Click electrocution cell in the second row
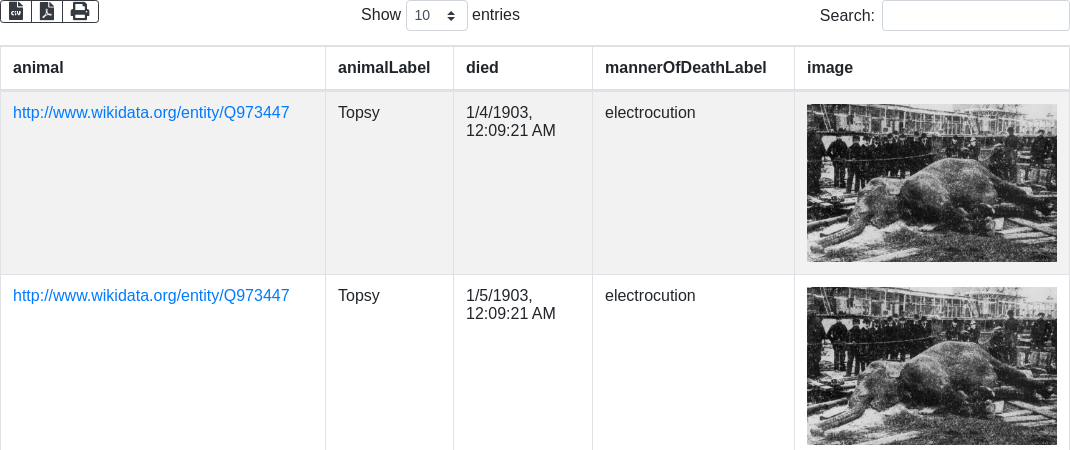This screenshot has height=450, width=1070. tap(650, 296)
